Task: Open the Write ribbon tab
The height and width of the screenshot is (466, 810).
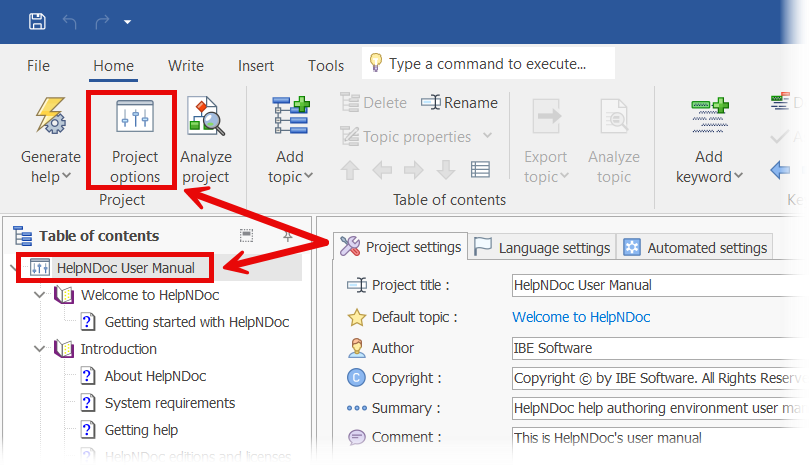Action: click(x=186, y=66)
